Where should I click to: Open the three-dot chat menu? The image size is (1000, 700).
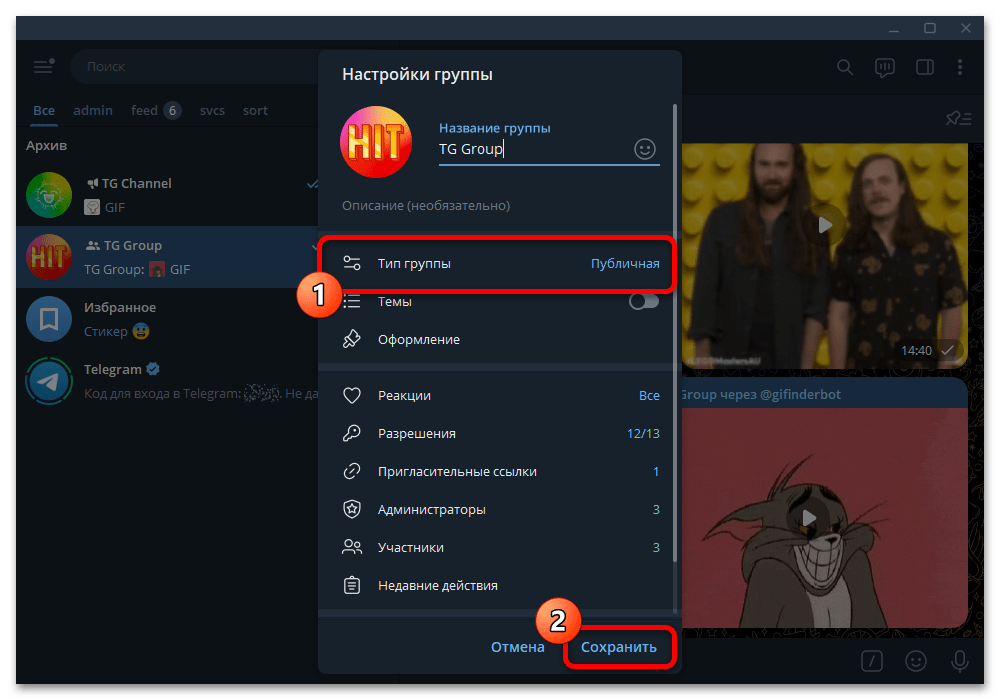960,67
